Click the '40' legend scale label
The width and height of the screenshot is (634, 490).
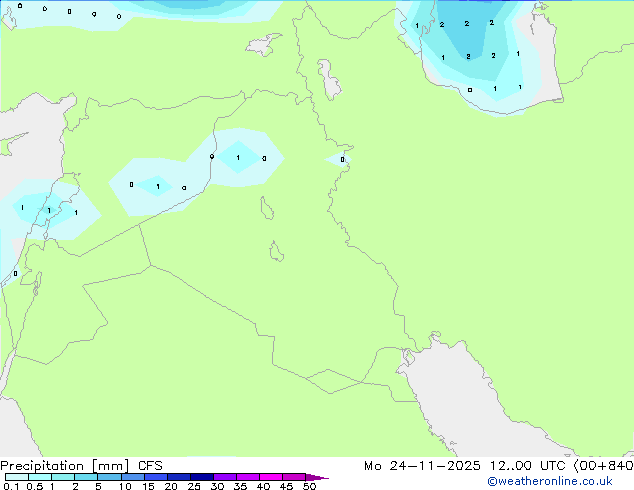263,486
